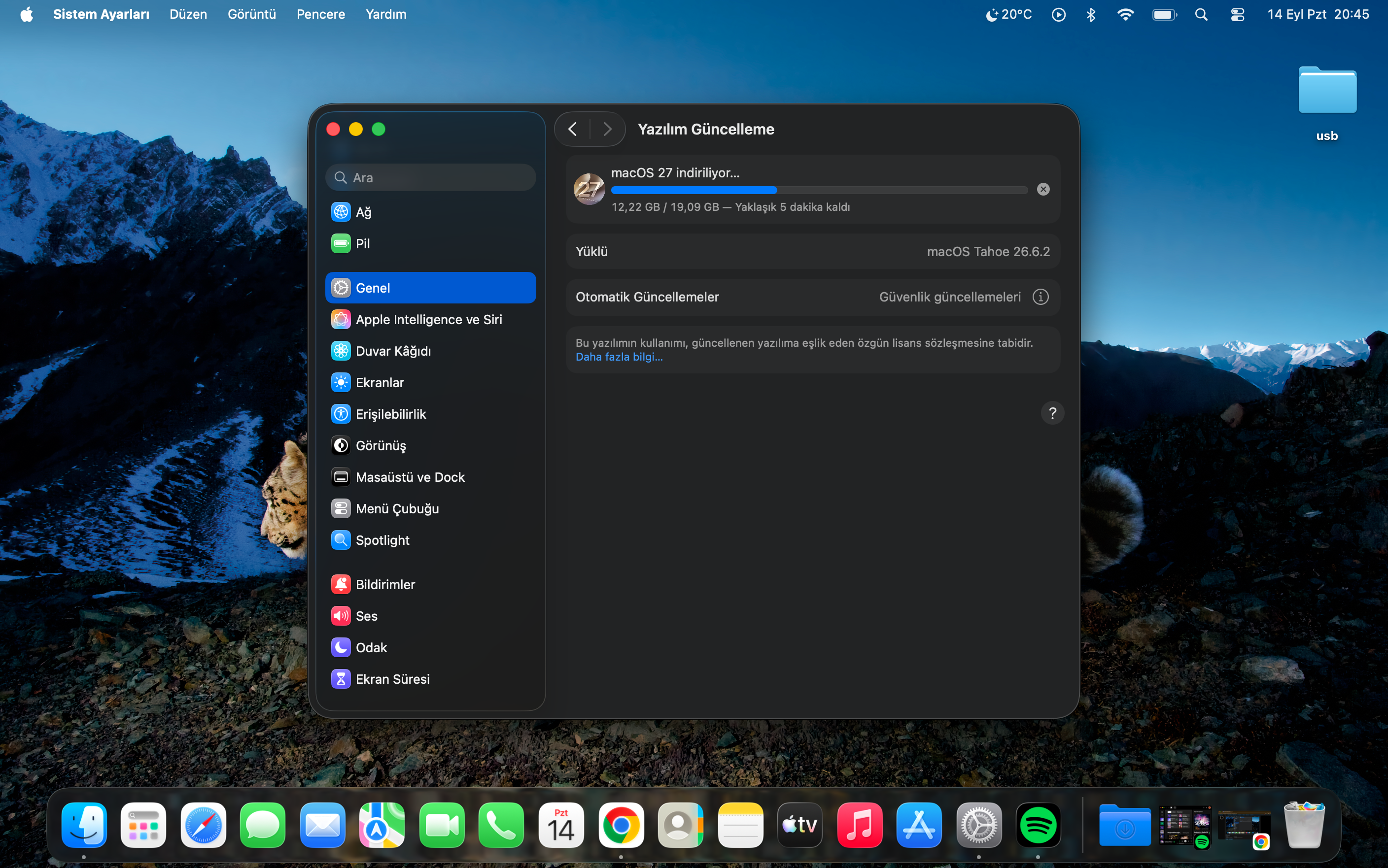Screen dimensions: 1388x868
Task: Open Calendar from the Dock
Action: [561, 825]
